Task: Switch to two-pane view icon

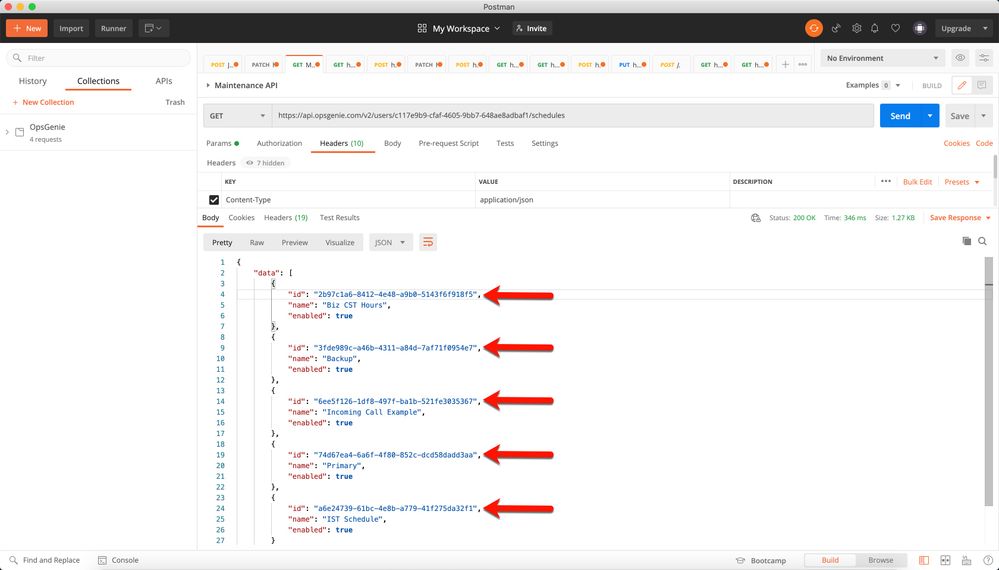Action: [x=945, y=560]
